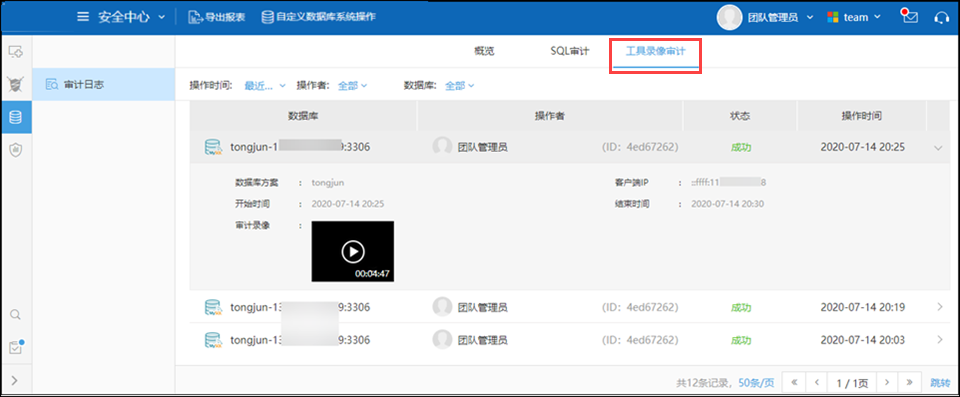Select the shield icon in left sidebar
The image size is (960, 397).
point(16,149)
